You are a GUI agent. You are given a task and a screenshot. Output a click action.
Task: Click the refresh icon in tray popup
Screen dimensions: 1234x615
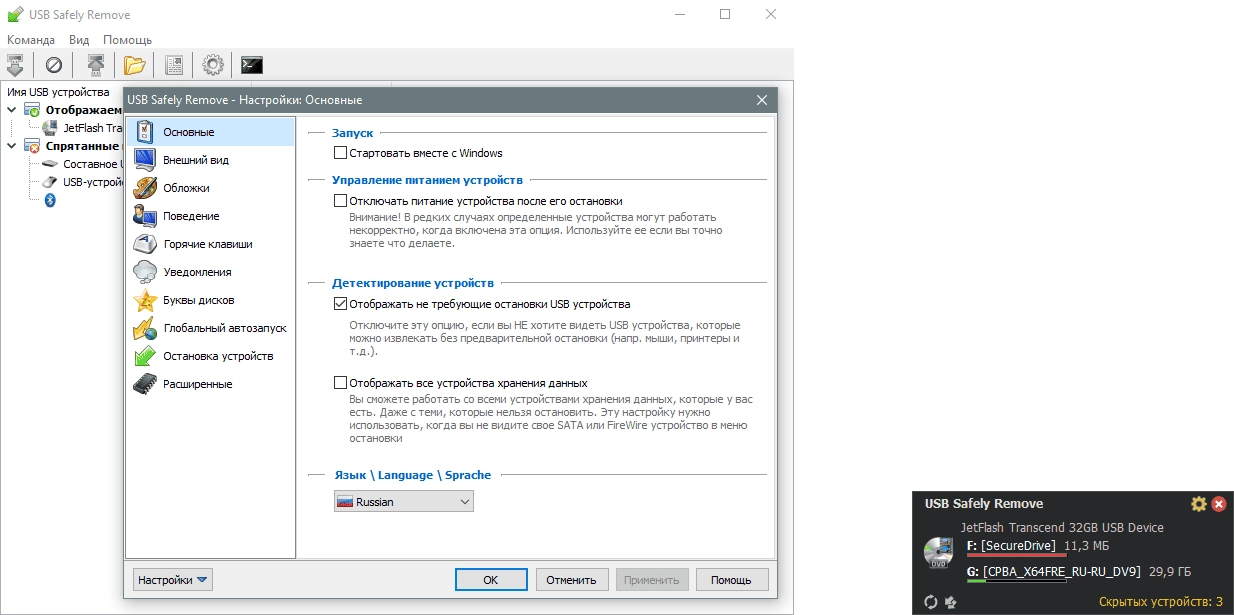[930, 601]
